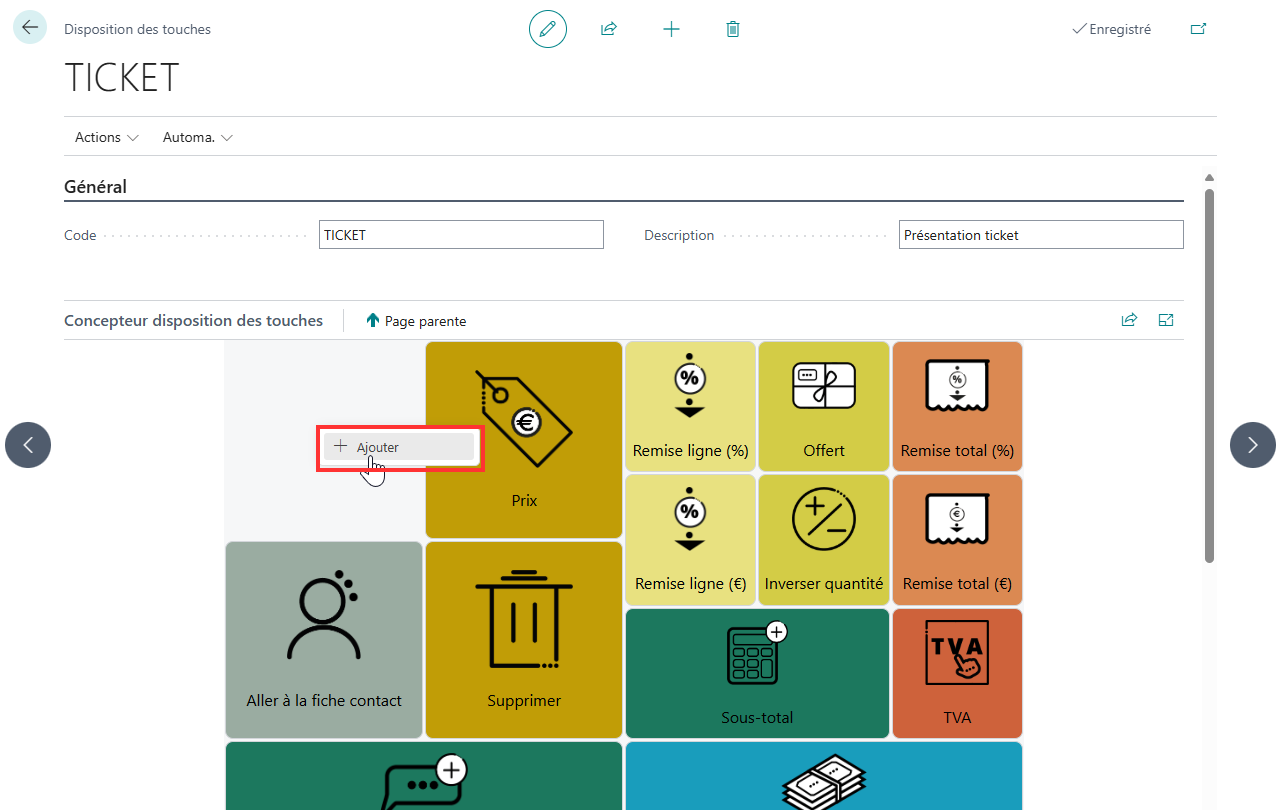Image resolution: width=1280 pixels, height=810 pixels.
Task: Click the designer section share icon
Action: 1129,320
